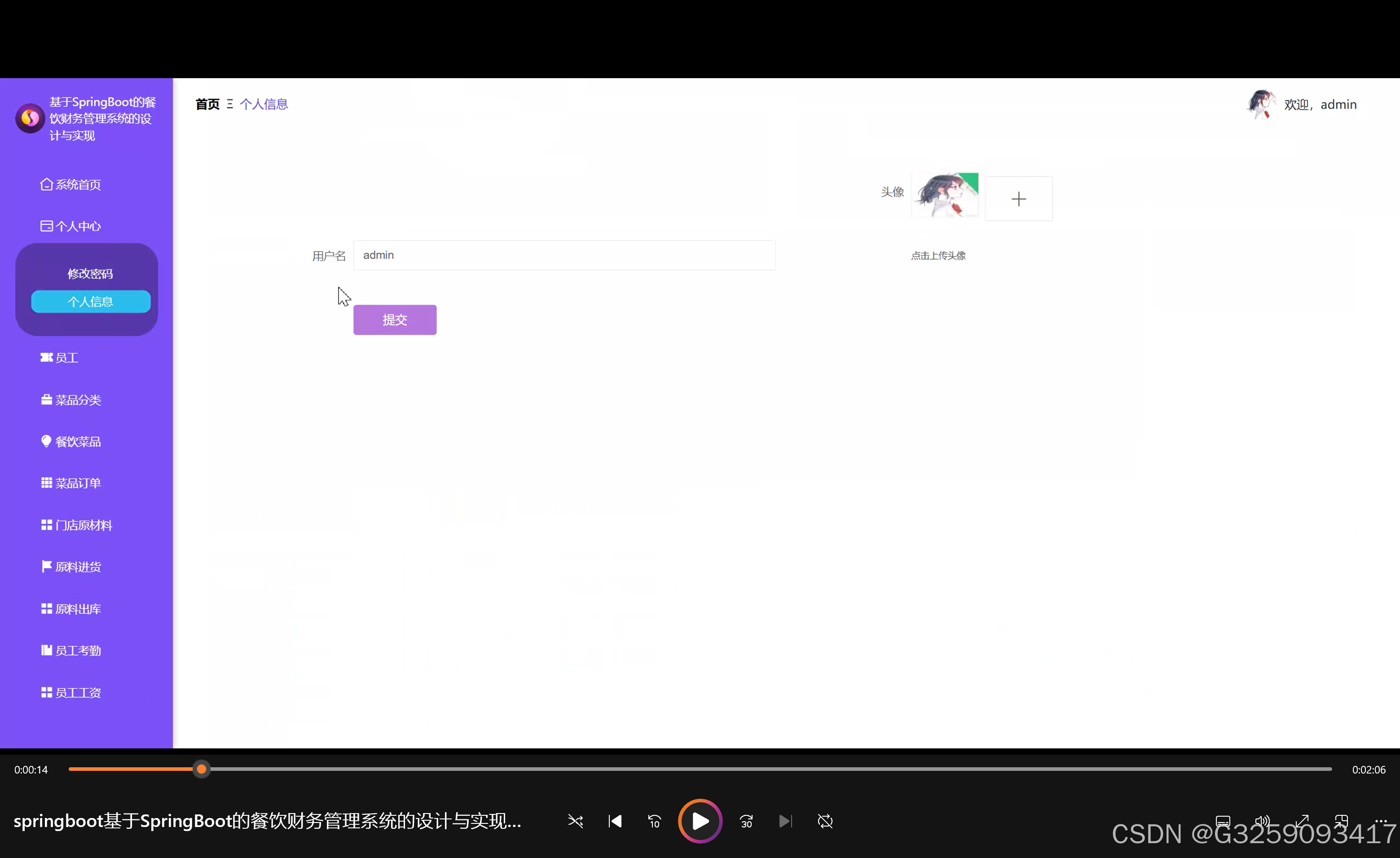Screen dimensions: 1400x858
Task: Focus the 用户名 input field
Action: click(564, 255)
